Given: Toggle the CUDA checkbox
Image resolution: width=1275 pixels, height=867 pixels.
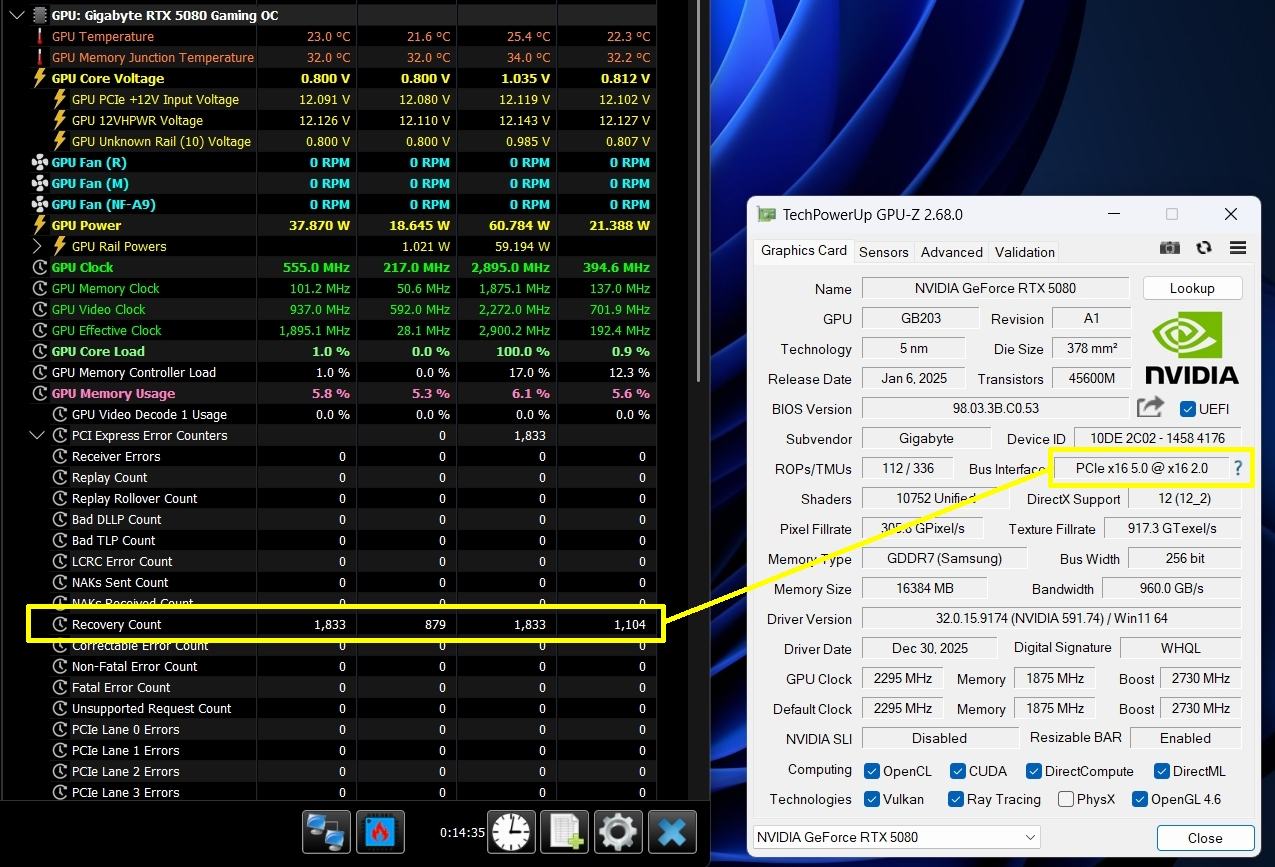Looking at the screenshot, I should pos(958,771).
